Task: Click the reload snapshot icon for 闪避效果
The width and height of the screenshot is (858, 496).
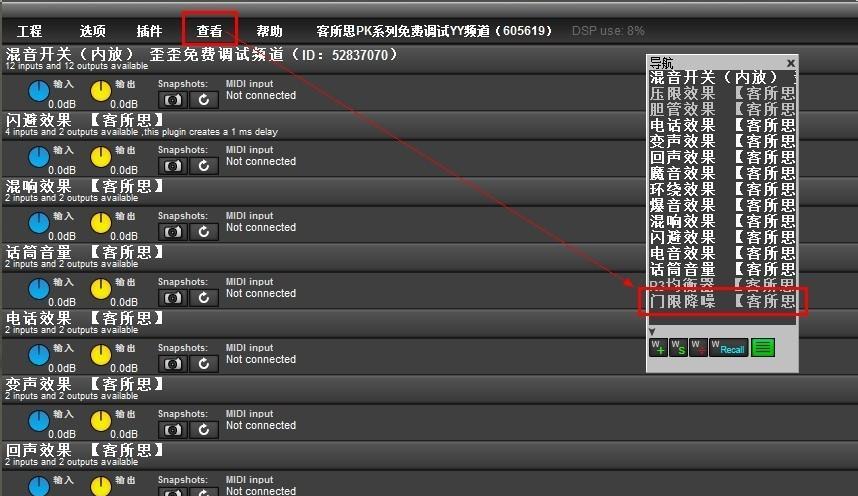Action: (204, 166)
